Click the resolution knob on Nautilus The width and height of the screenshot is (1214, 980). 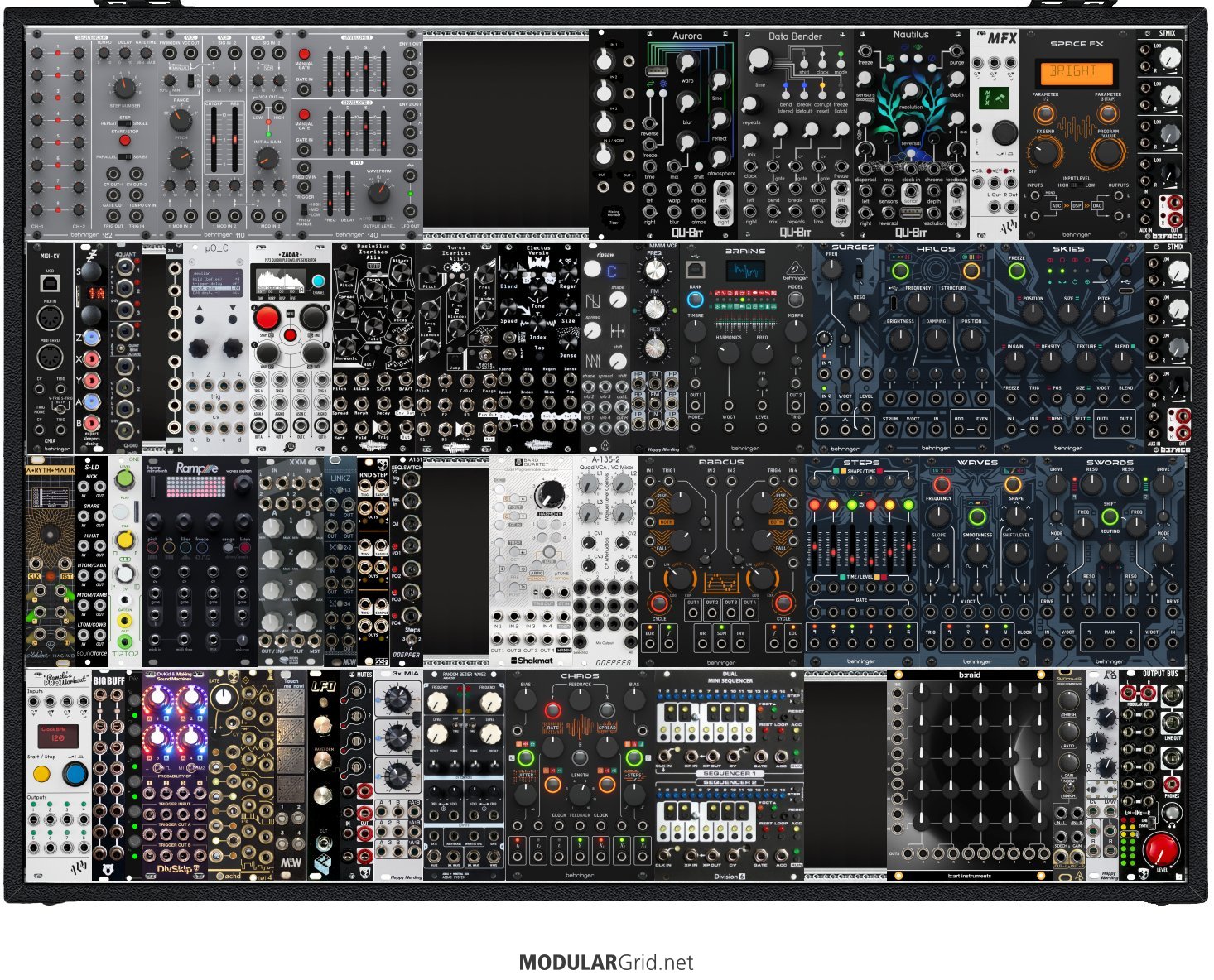pyautogui.click(x=911, y=89)
